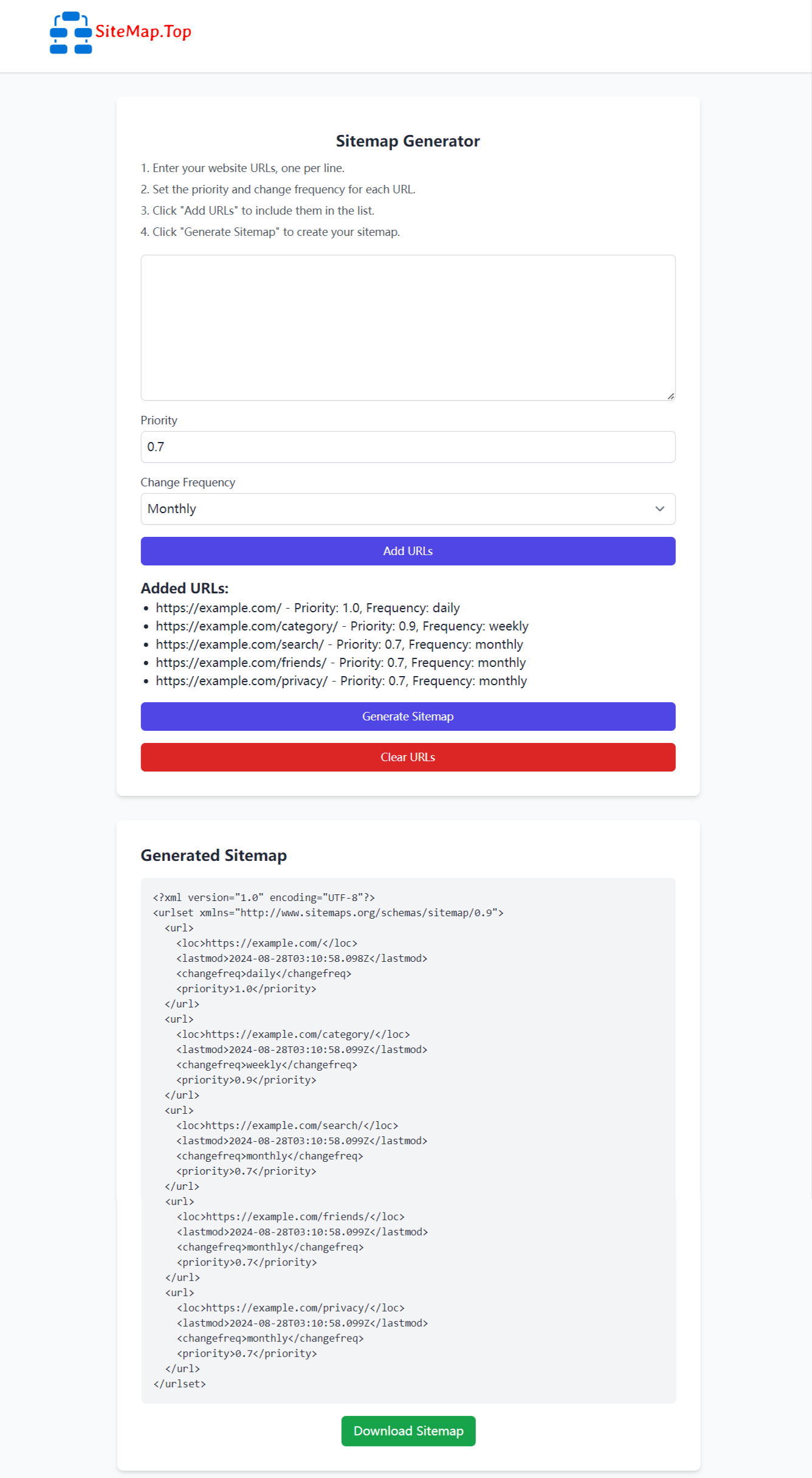
Task: Expand the Monthly frequency selector
Action: pos(407,509)
